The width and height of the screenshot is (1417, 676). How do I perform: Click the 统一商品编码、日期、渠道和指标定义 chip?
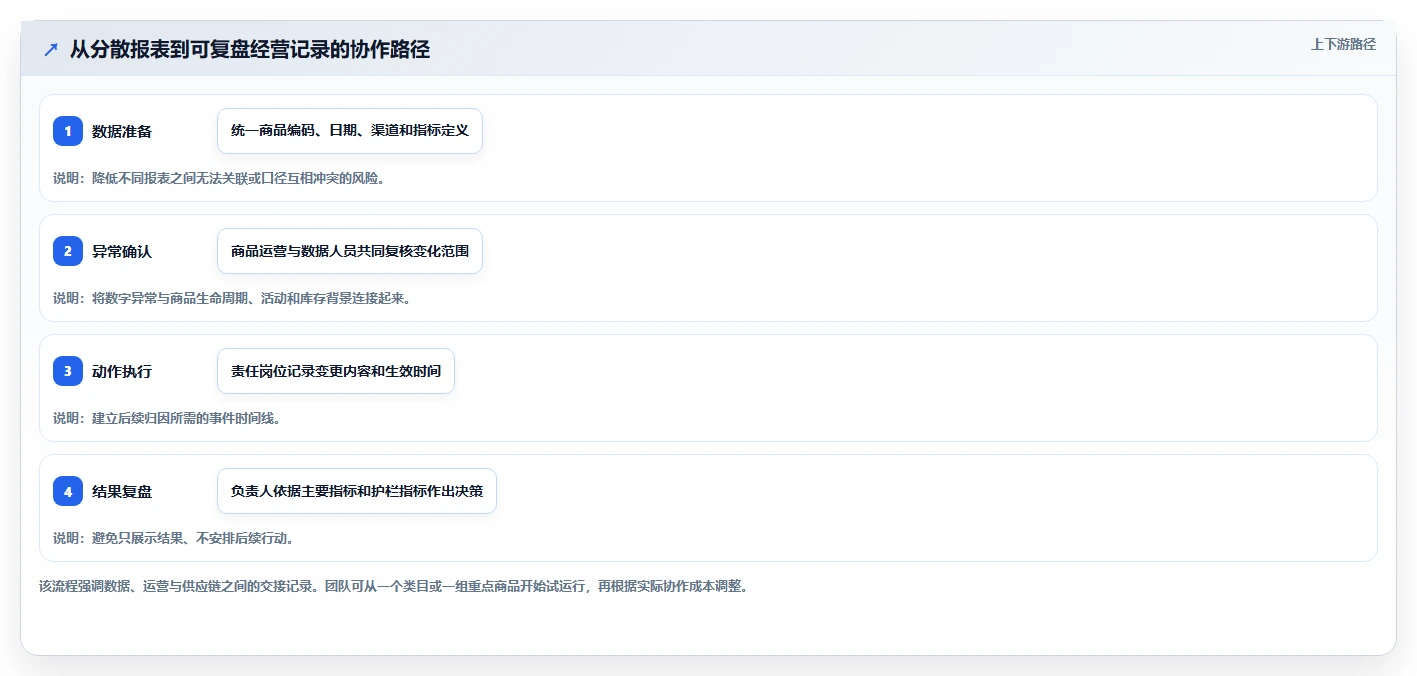(350, 131)
